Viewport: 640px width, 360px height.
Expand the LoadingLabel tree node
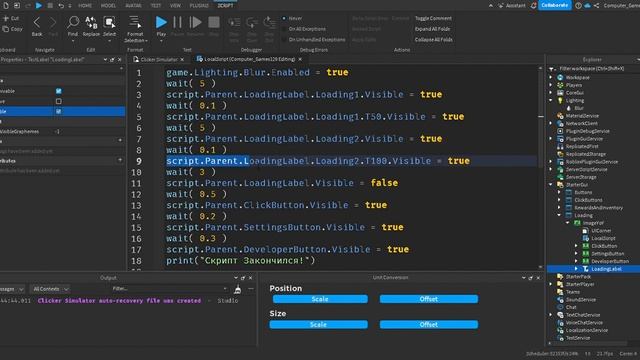tap(576, 269)
